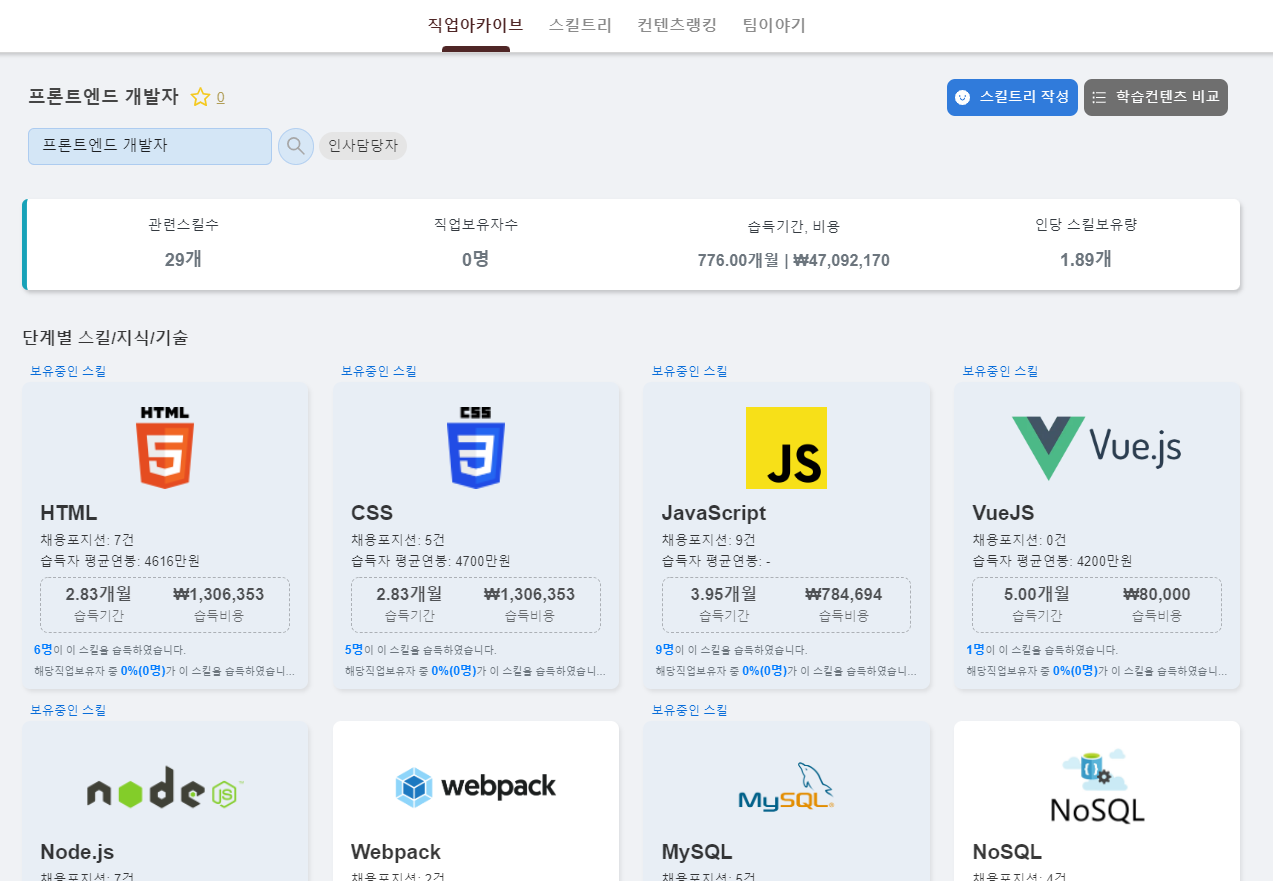1273x881 pixels.
Task: Click the 스킬트리 작성 button
Action: pyautogui.click(x=1012, y=97)
